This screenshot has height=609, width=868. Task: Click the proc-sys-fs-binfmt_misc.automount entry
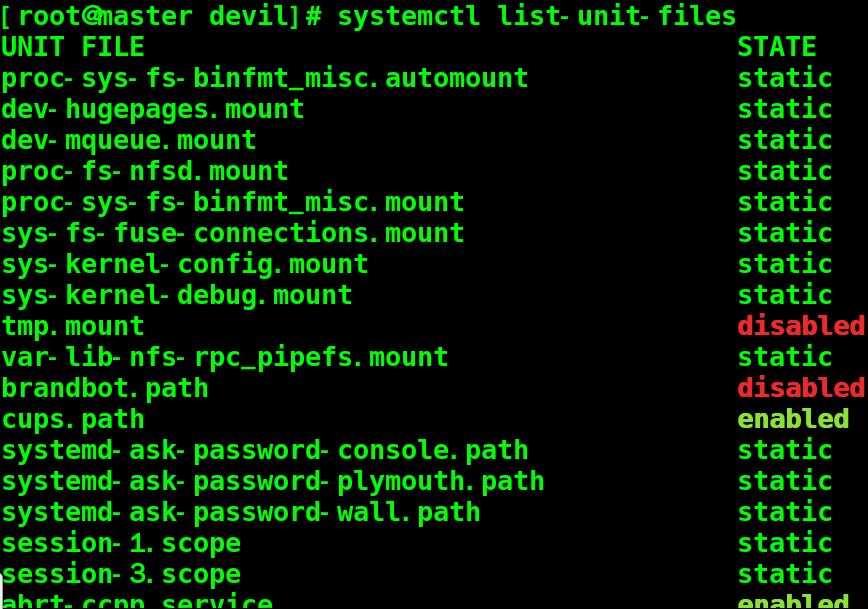pyautogui.click(x=265, y=78)
